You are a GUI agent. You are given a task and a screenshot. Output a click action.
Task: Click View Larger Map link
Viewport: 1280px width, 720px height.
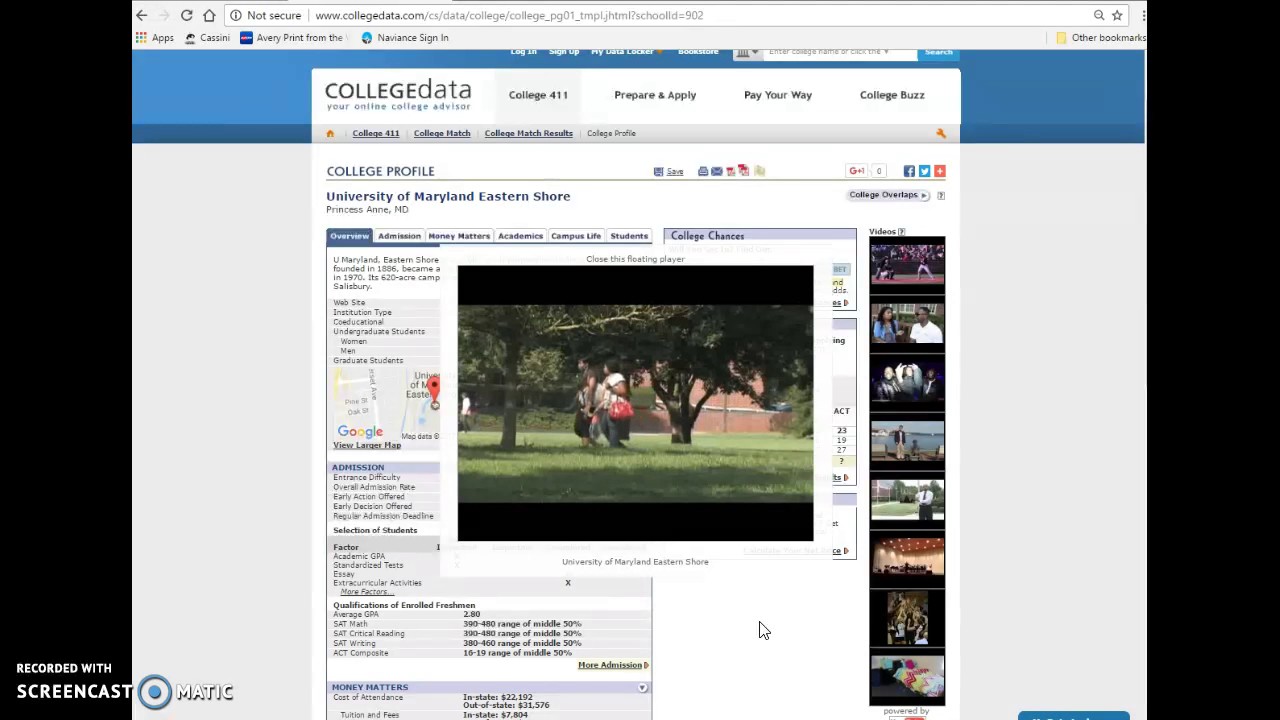(367, 445)
